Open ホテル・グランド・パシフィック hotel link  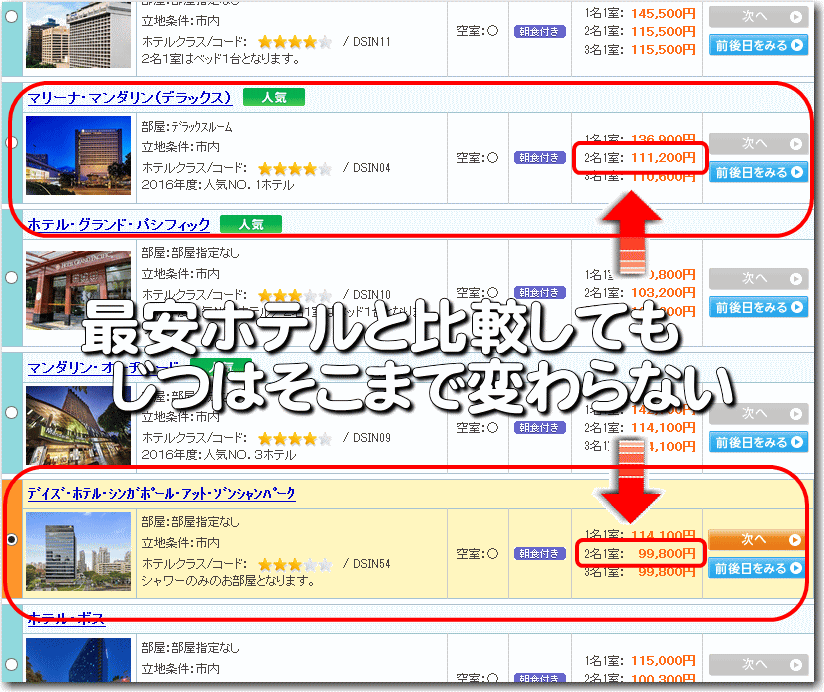[118, 224]
